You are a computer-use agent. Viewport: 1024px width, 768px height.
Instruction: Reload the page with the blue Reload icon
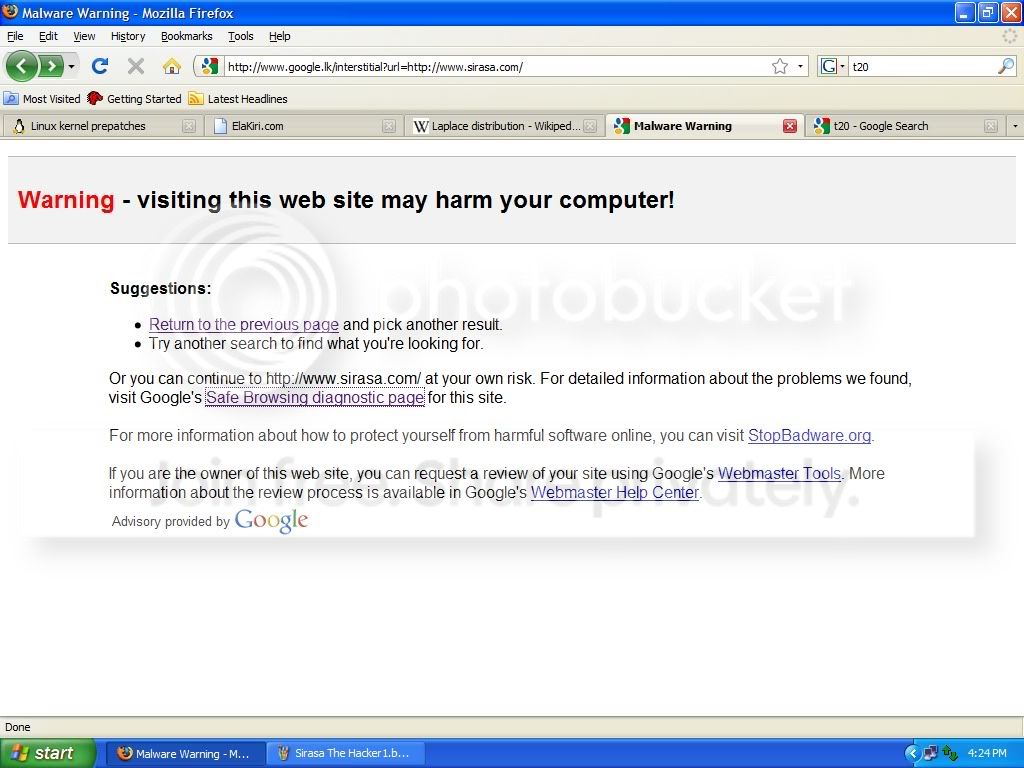pyautogui.click(x=100, y=66)
